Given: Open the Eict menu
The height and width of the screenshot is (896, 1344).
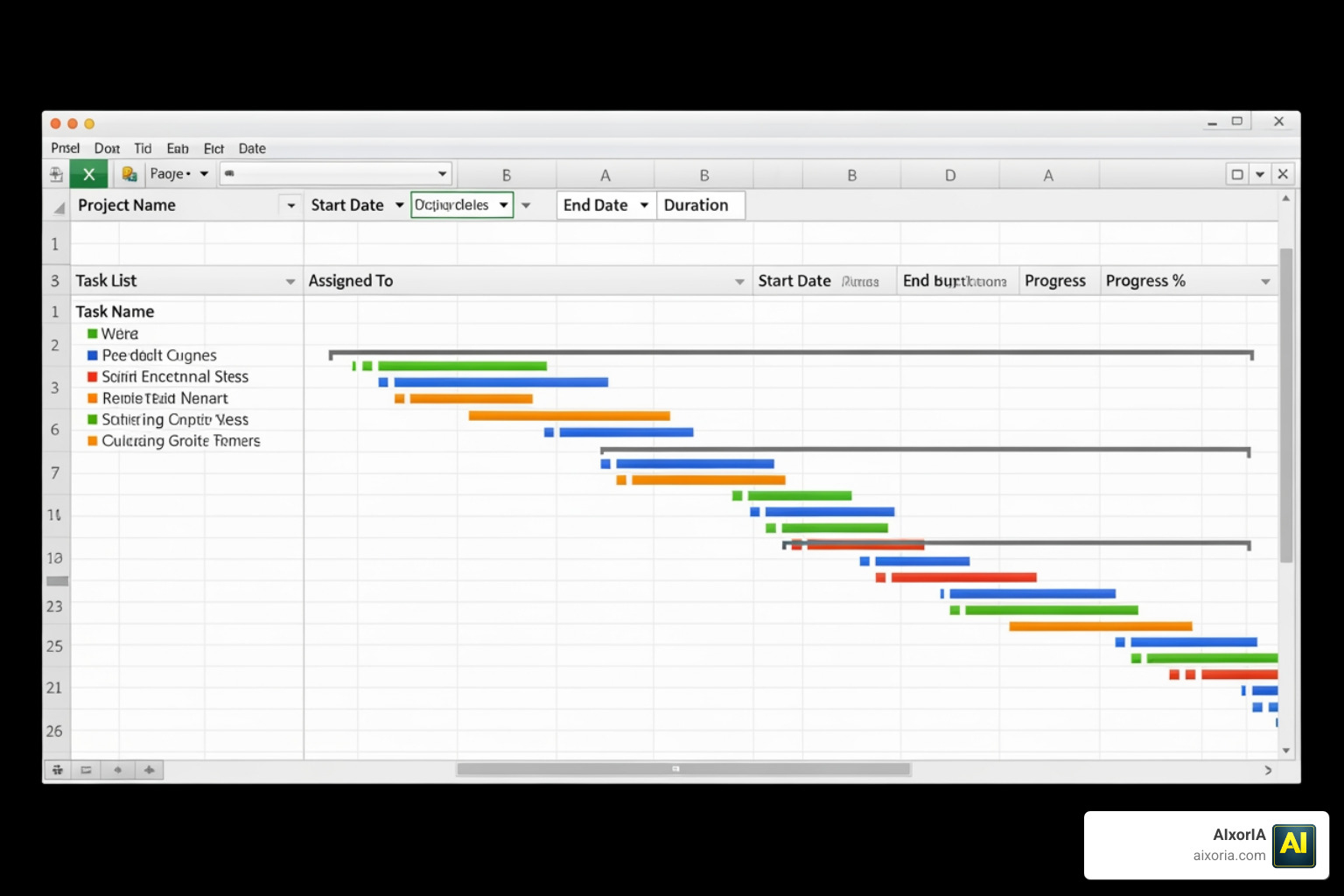Looking at the screenshot, I should (x=213, y=149).
